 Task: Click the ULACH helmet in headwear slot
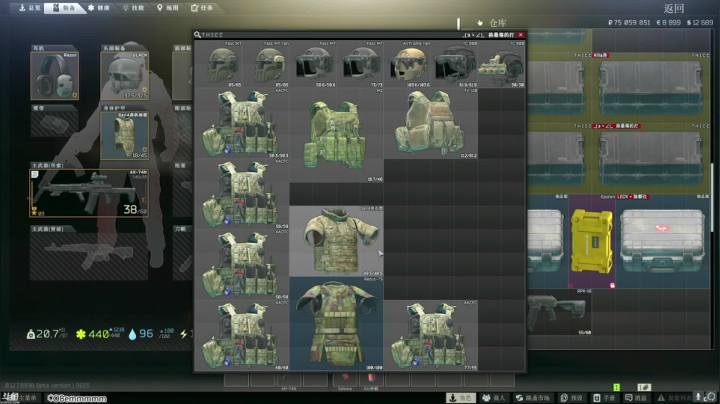[x=124, y=75]
